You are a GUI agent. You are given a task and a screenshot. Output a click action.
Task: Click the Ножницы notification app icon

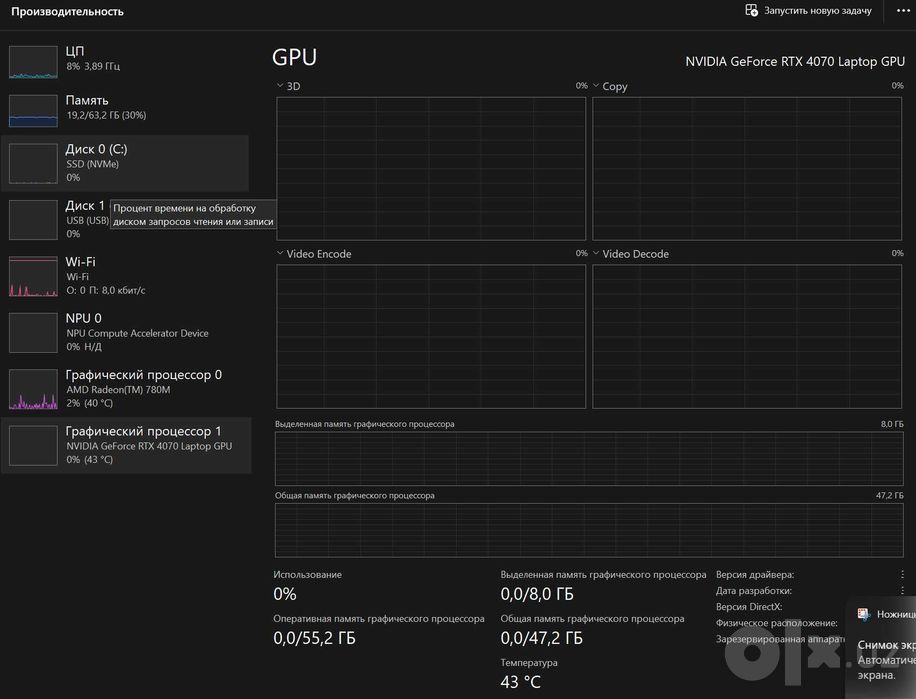pyautogui.click(x=864, y=614)
